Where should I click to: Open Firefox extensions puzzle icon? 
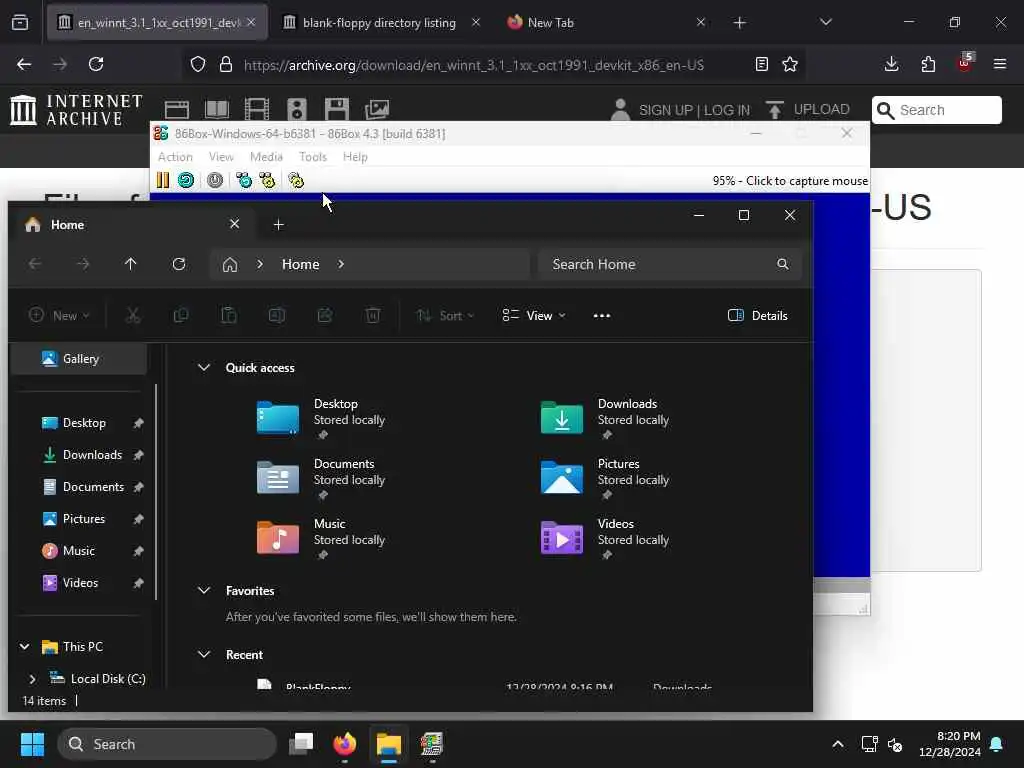click(928, 64)
